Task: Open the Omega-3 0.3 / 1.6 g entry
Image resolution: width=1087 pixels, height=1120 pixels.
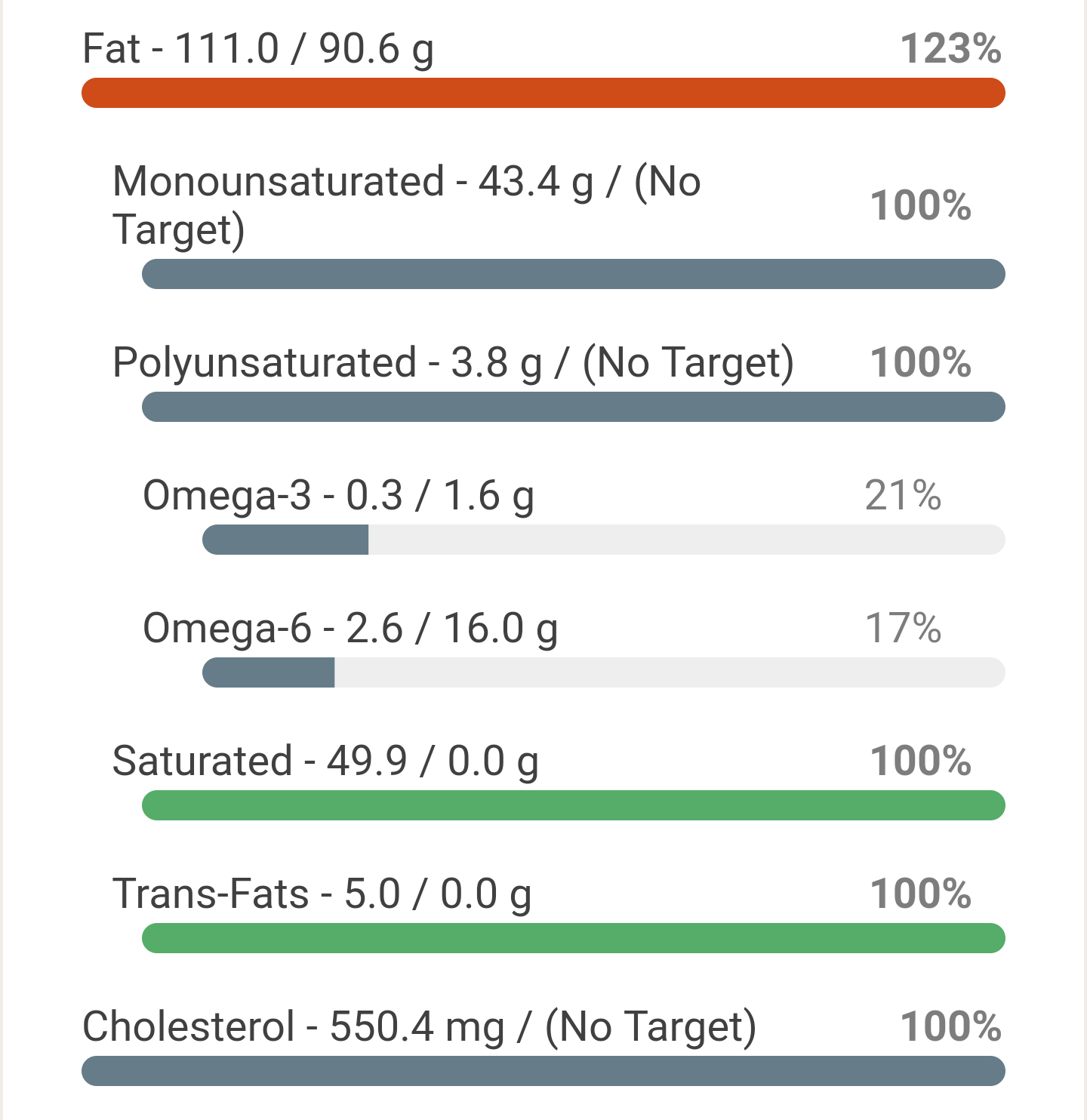Action: (x=339, y=497)
